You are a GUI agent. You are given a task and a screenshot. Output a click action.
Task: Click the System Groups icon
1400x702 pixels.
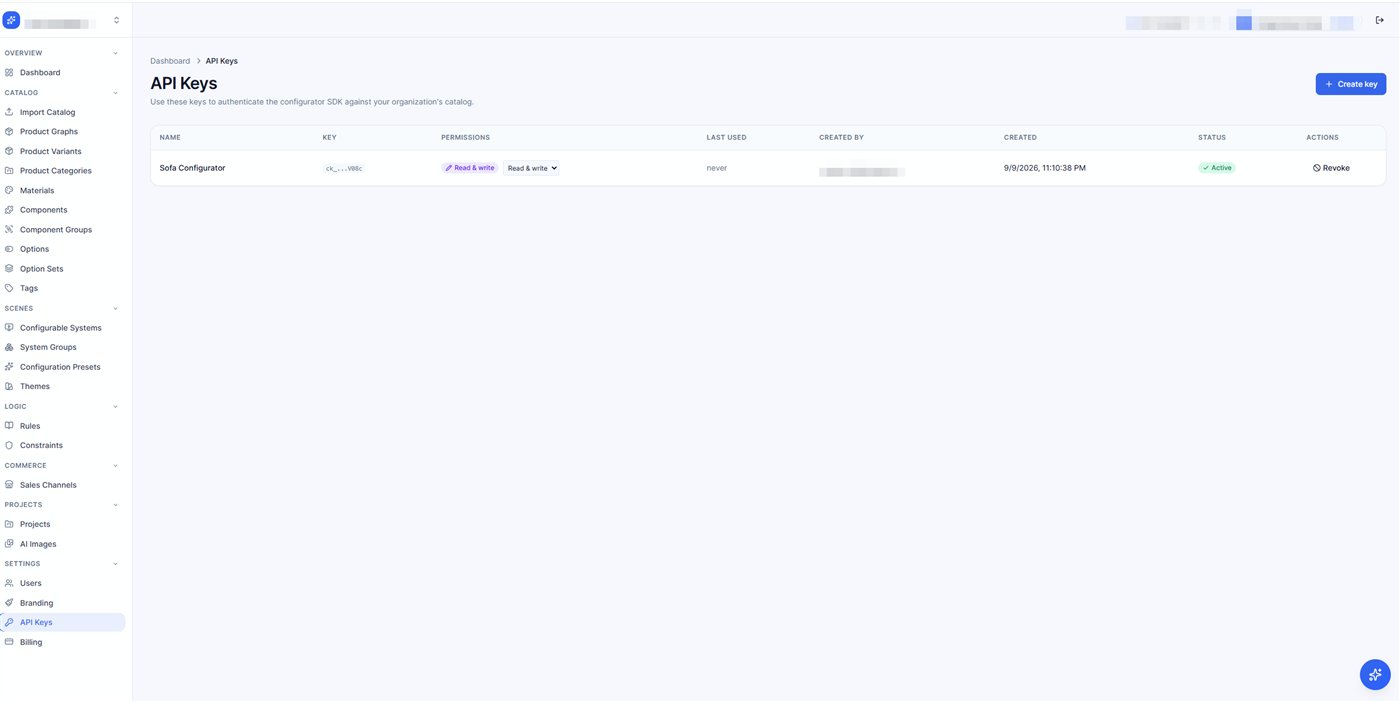click(x=9, y=347)
